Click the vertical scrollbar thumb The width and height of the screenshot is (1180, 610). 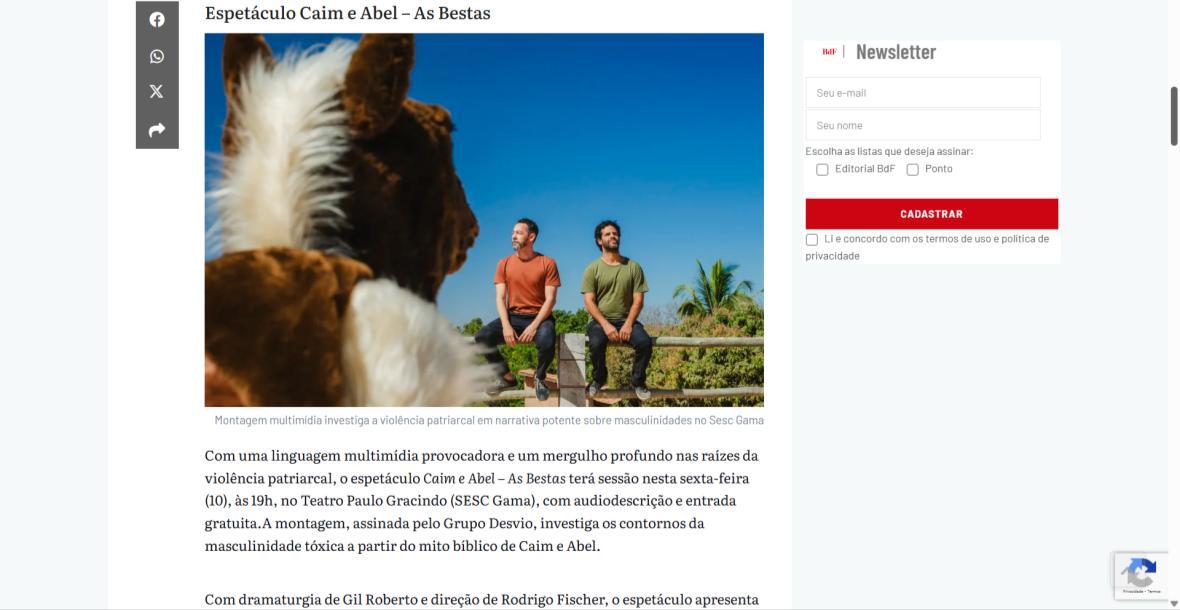click(x=1173, y=116)
